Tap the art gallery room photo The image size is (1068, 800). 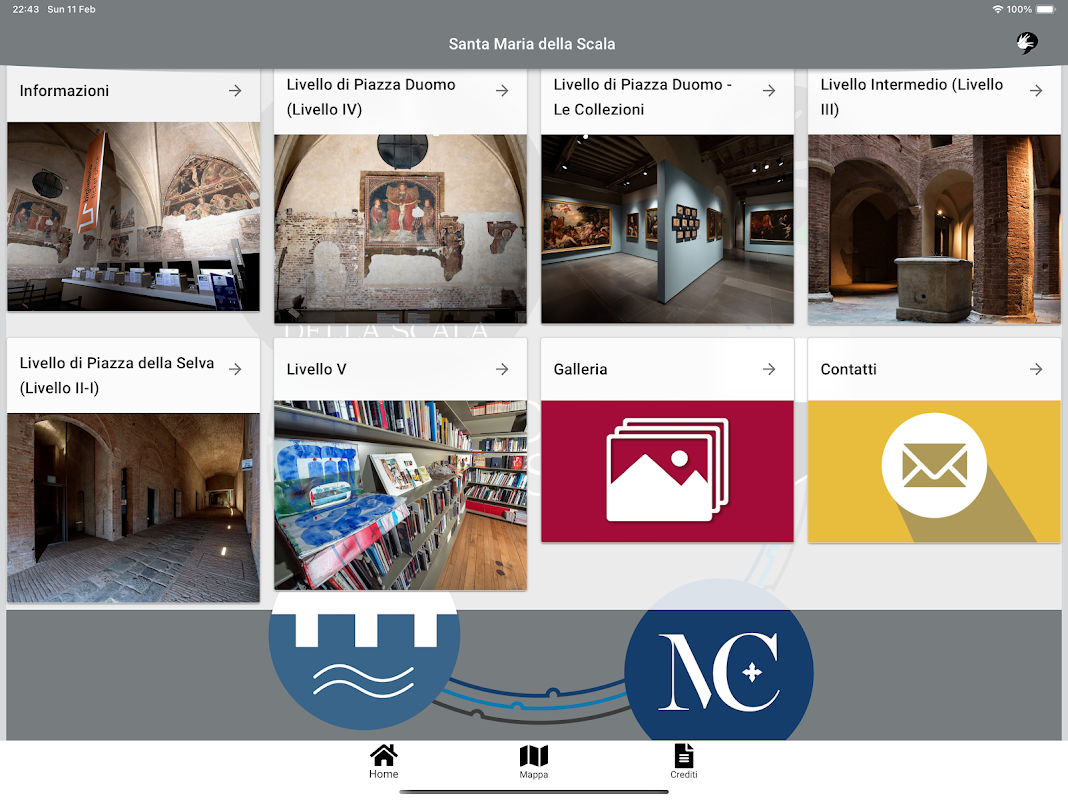pos(667,229)
